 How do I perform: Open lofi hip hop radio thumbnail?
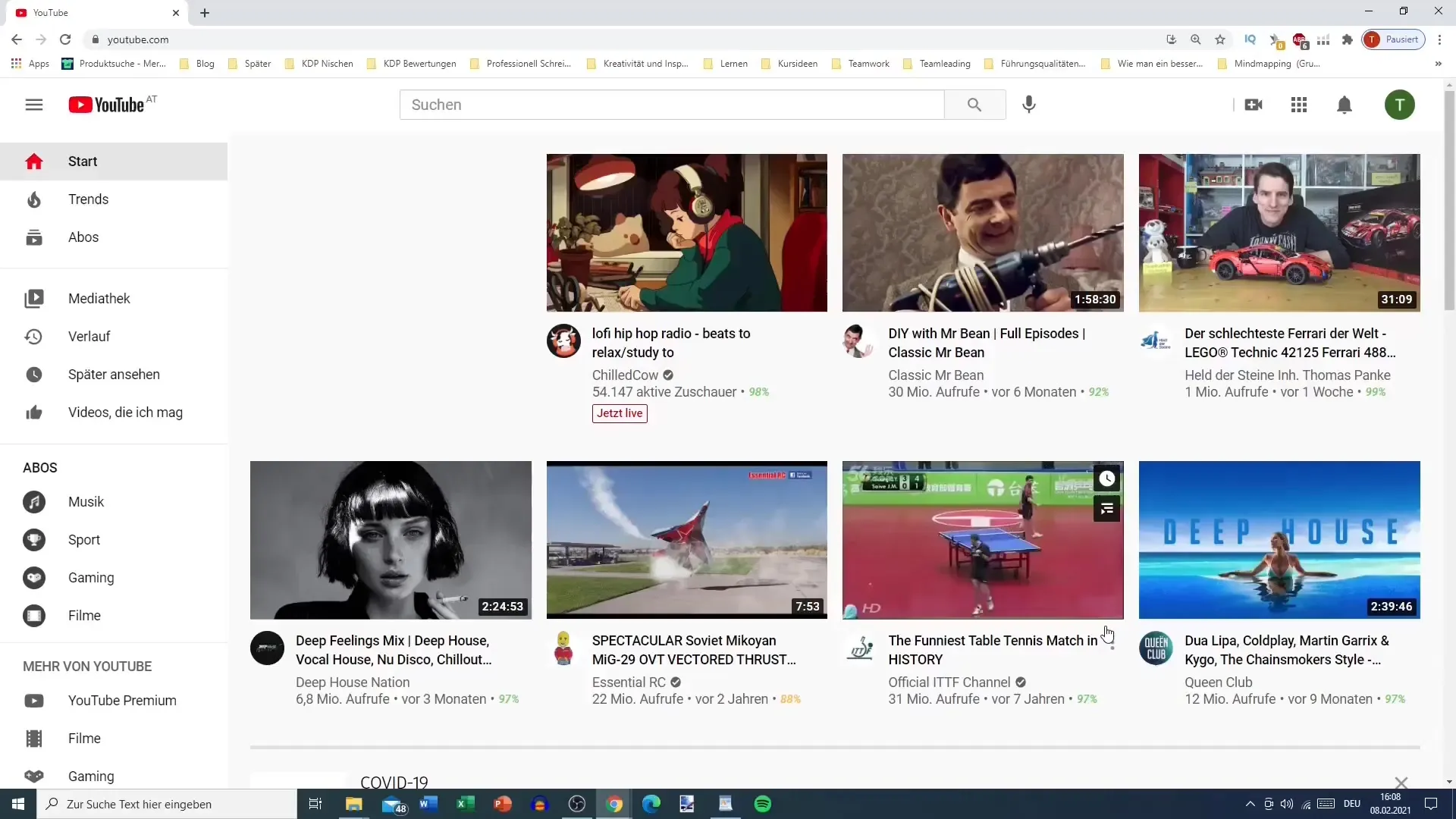(686, 233)
